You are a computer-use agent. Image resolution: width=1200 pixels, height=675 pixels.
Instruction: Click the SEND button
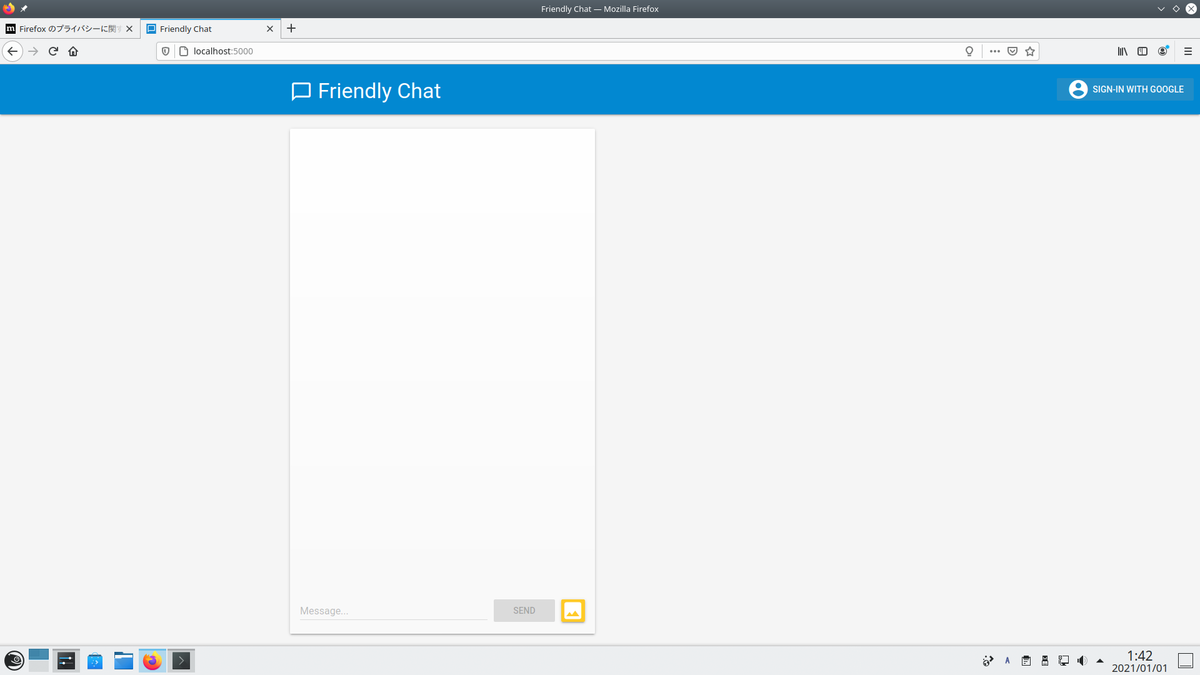[524, 610]
